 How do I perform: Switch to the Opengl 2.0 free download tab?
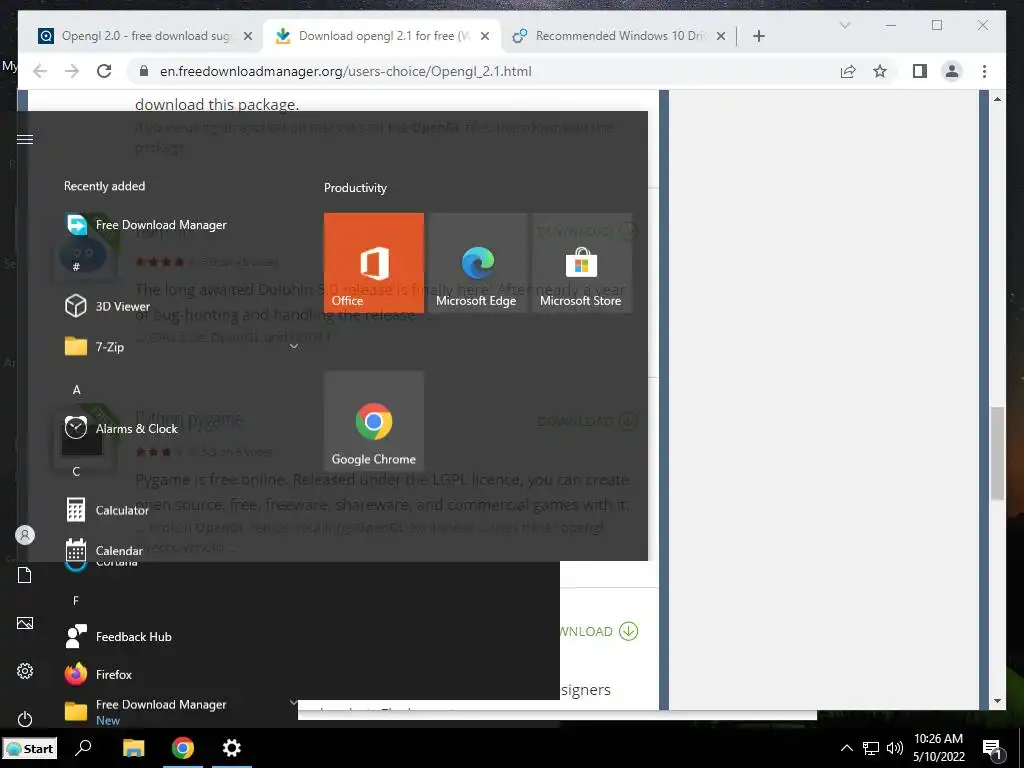point(145,36)
